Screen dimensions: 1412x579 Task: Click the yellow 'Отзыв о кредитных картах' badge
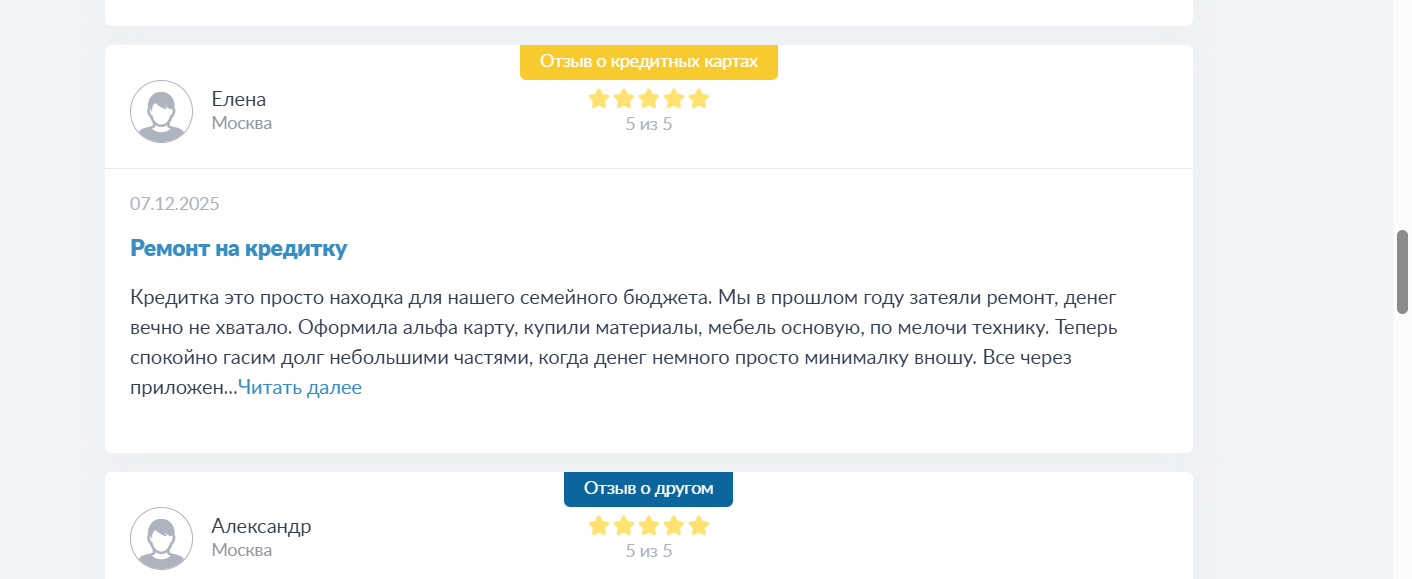pos(648,61)
